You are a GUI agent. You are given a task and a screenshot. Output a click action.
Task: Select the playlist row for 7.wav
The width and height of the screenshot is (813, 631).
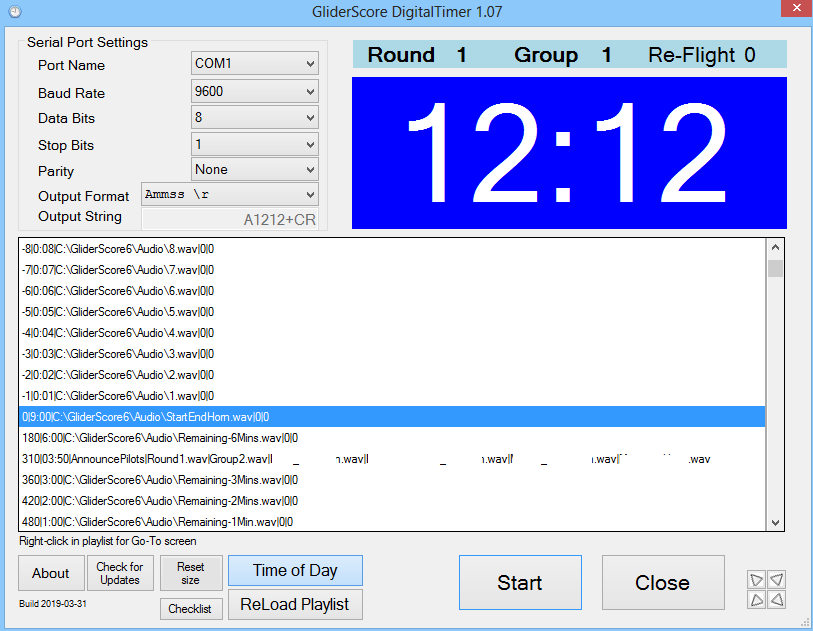tap(392, 270)
